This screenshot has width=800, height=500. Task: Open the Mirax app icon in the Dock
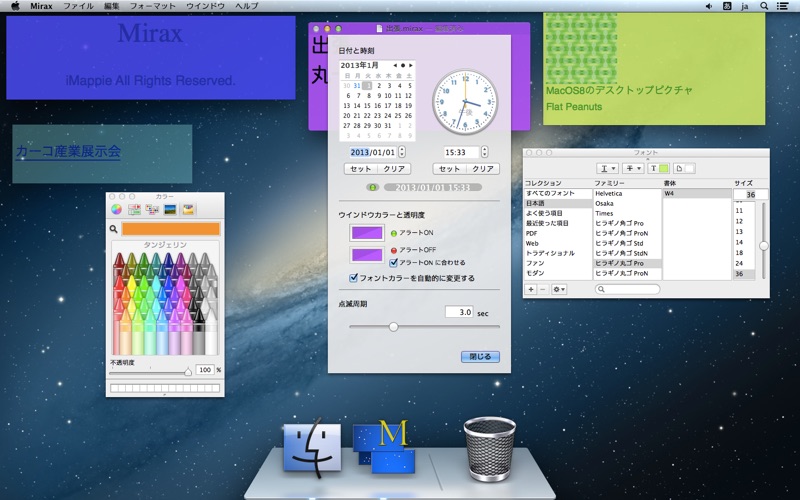tap(384, 447)
